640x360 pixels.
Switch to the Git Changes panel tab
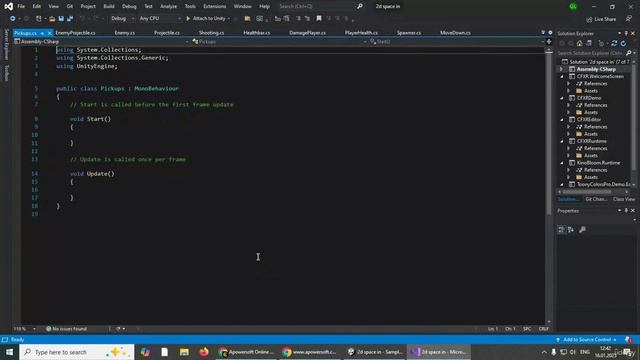tap(596, 199)
